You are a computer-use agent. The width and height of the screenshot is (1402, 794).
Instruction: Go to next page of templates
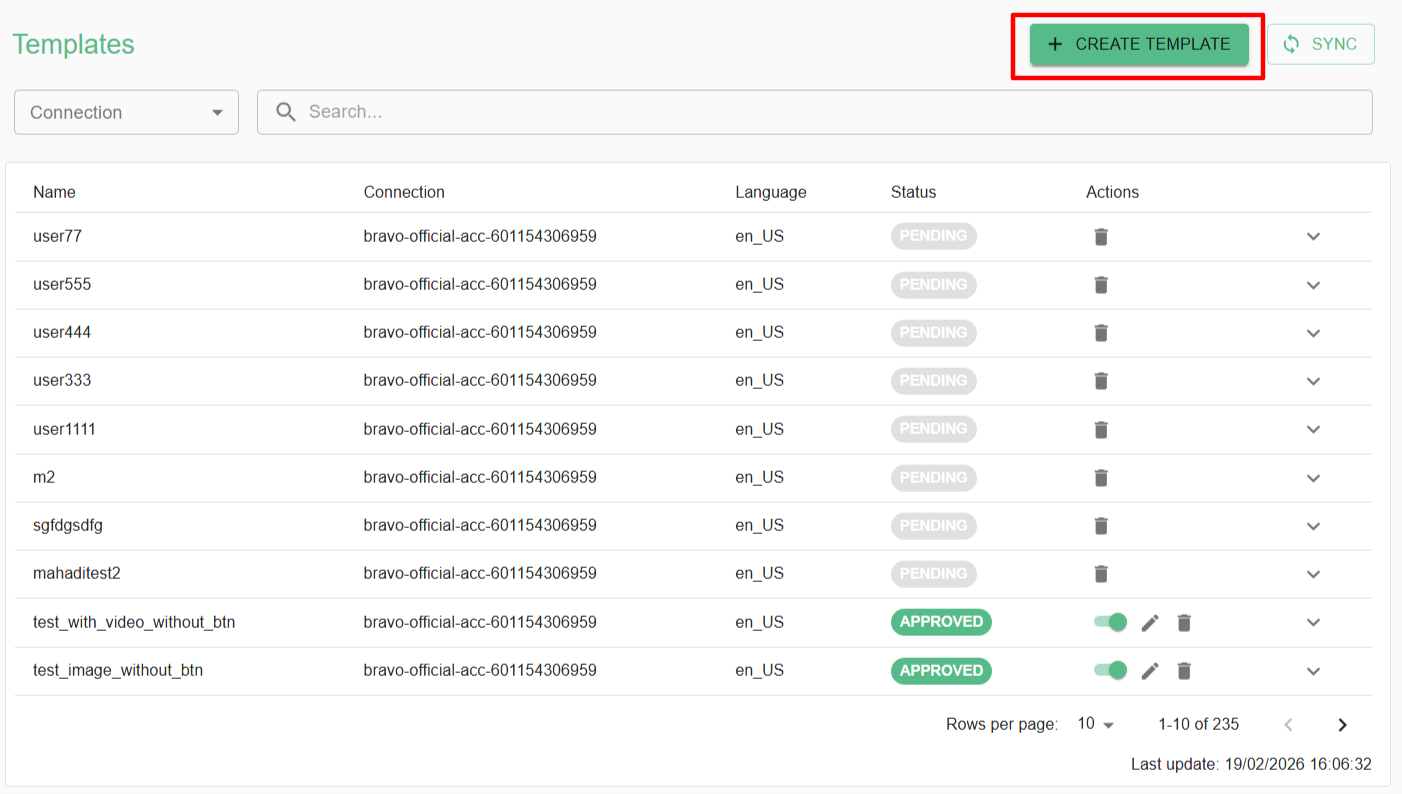pos(1342,725)
